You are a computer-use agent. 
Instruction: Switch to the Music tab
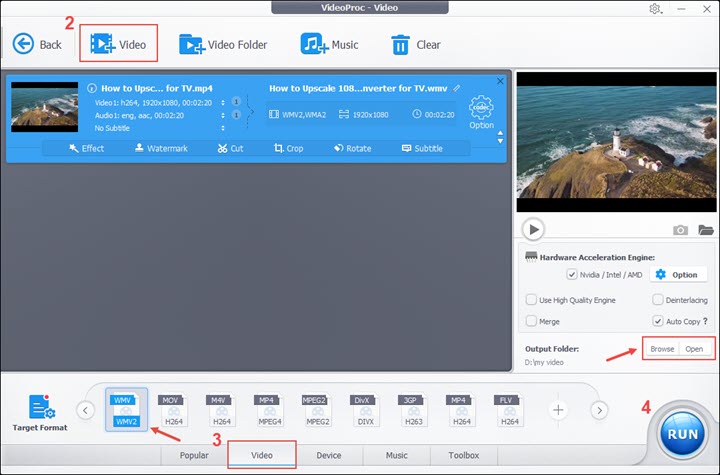(397, 455)
